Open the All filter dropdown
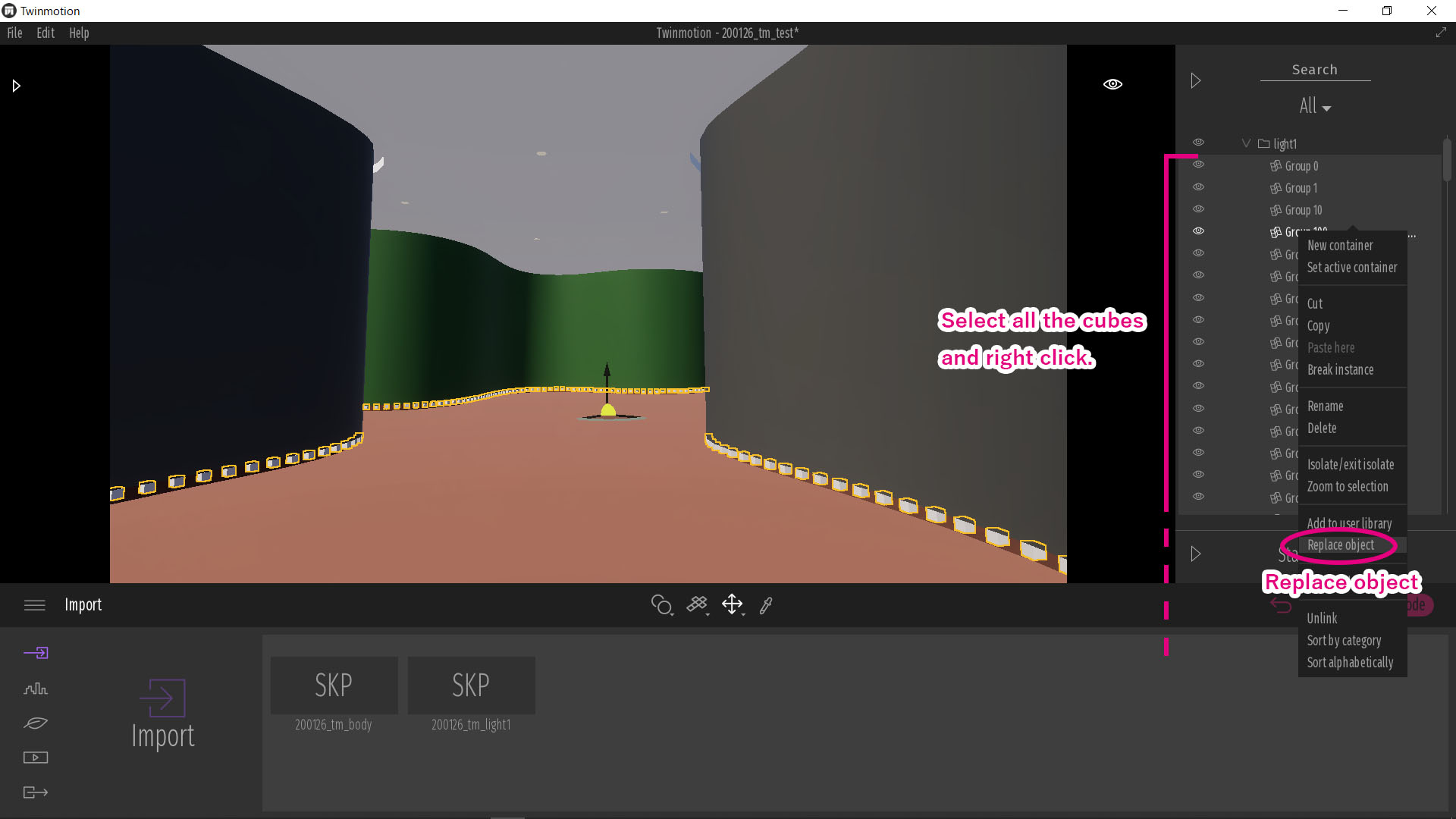 coord(1315,106)
